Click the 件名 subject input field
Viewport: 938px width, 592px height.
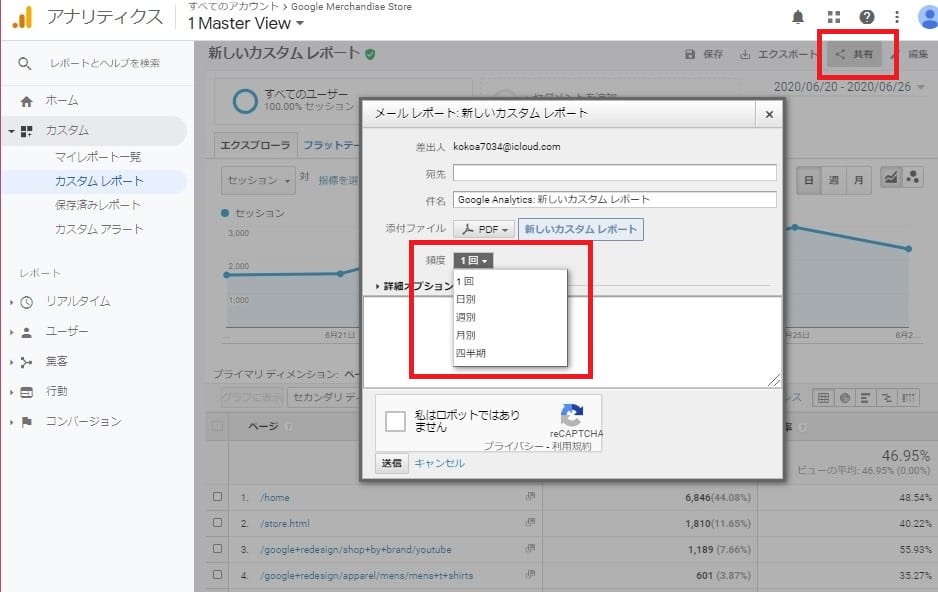614,200
